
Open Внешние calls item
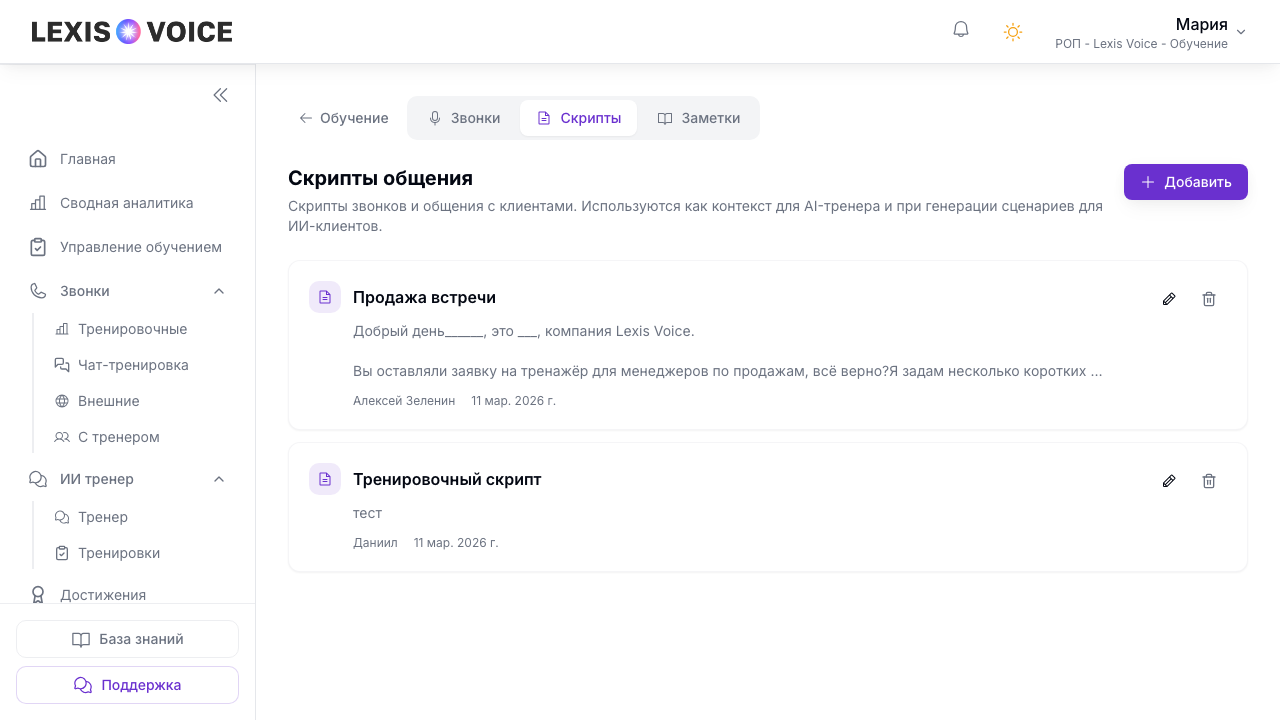140,401
